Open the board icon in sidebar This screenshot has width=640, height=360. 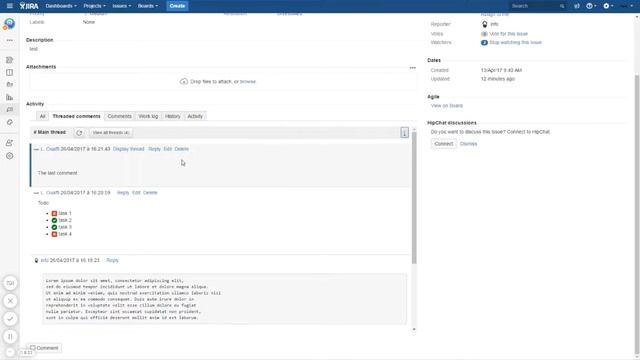[x=9, y=72]
